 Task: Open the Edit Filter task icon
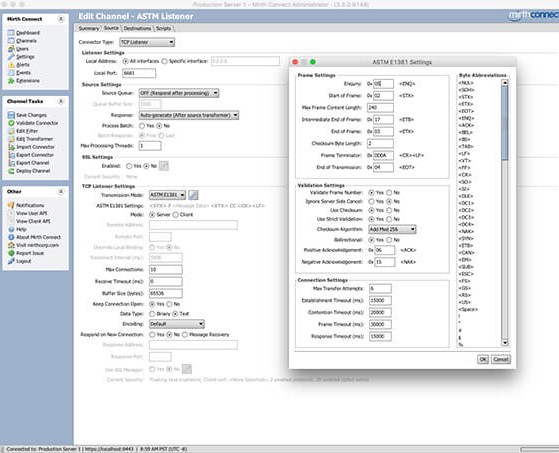click(x=11, y=131)
